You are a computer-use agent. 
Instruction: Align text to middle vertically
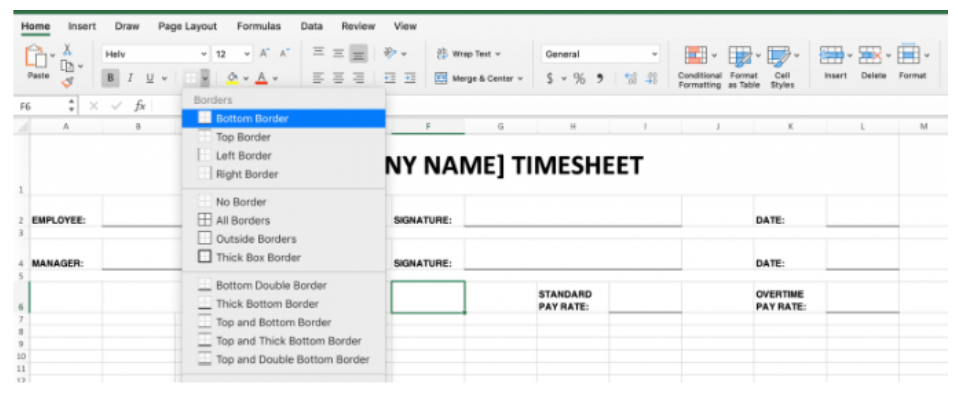(x=338, y=53)
